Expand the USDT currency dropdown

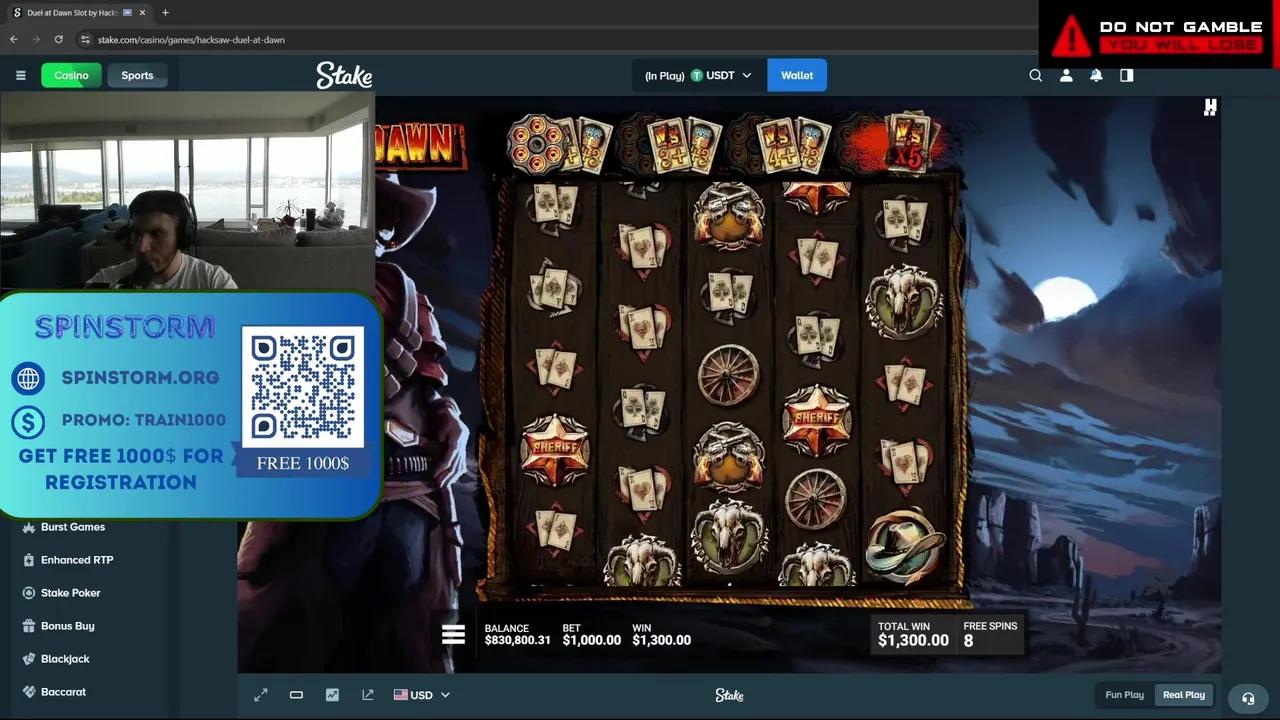coord(746,75)
